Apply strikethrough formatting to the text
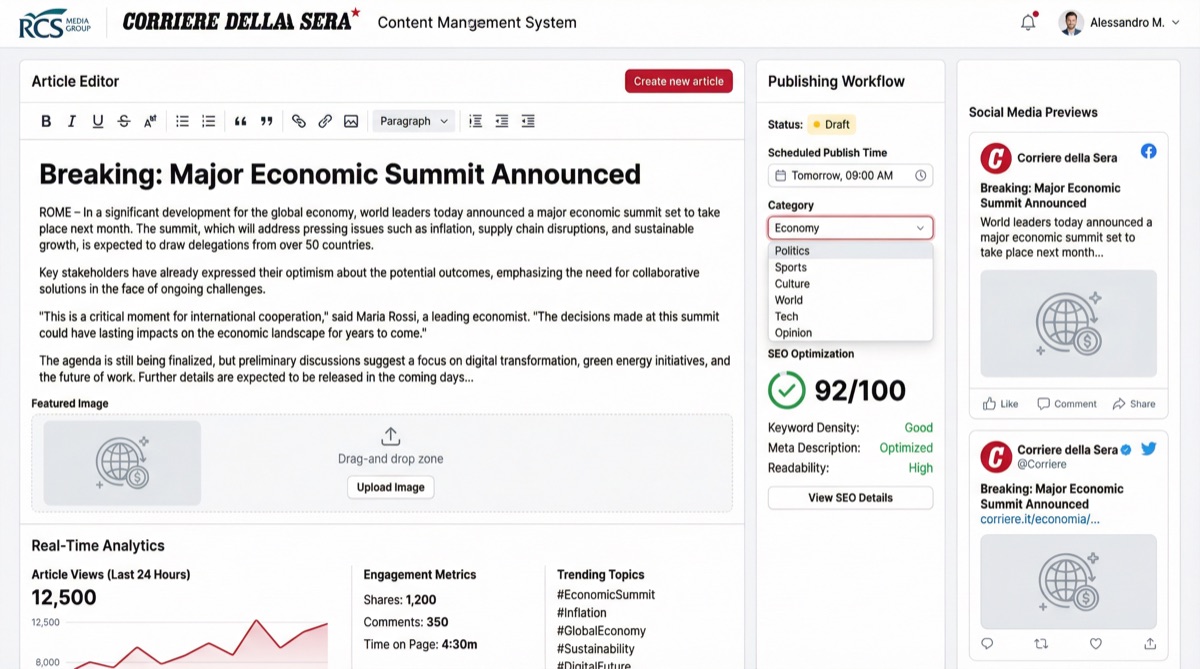Image resolution: width=1200 pixels, height=669 pixels. click(x=123, y=120)
